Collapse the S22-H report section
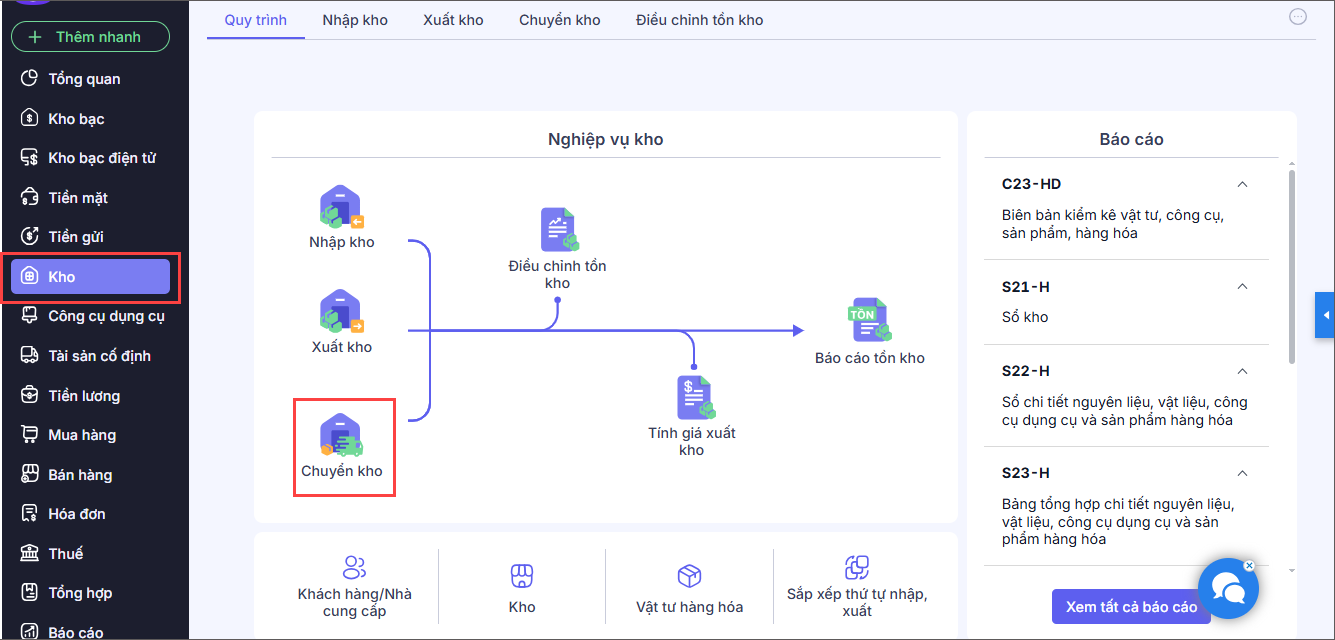 [1242, 371]
